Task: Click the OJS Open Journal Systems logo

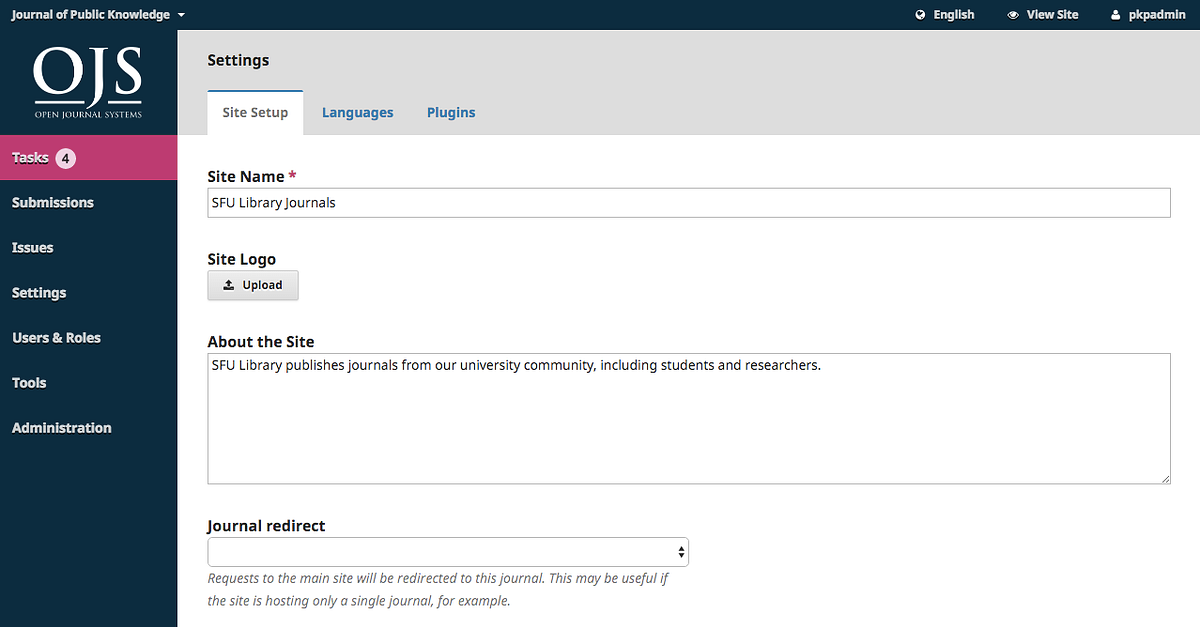Action: coord(88,82)
